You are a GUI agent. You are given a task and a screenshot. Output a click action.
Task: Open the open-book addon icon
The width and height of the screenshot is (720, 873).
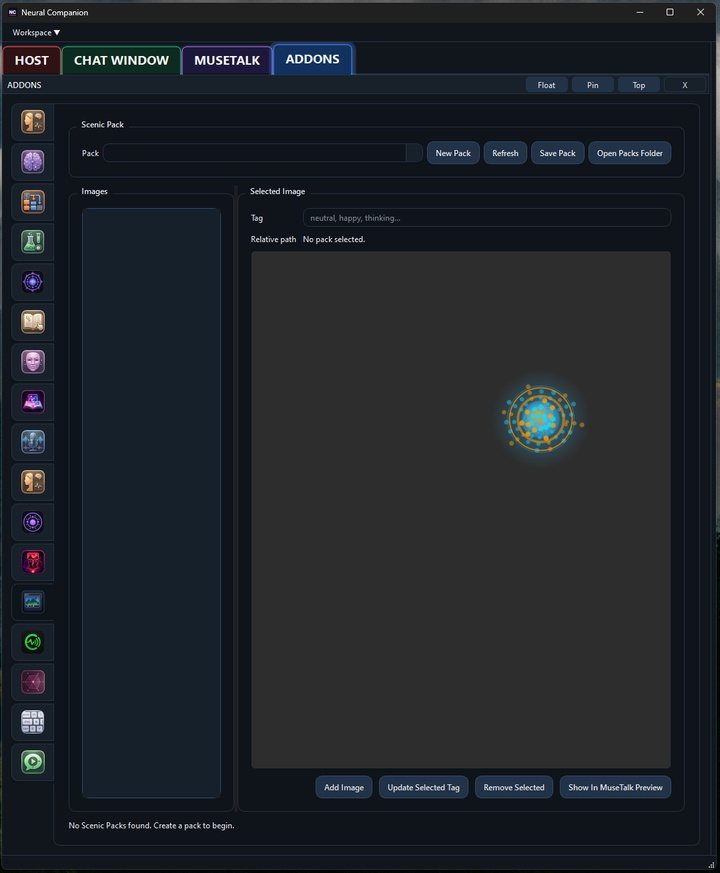click(33, 322)
